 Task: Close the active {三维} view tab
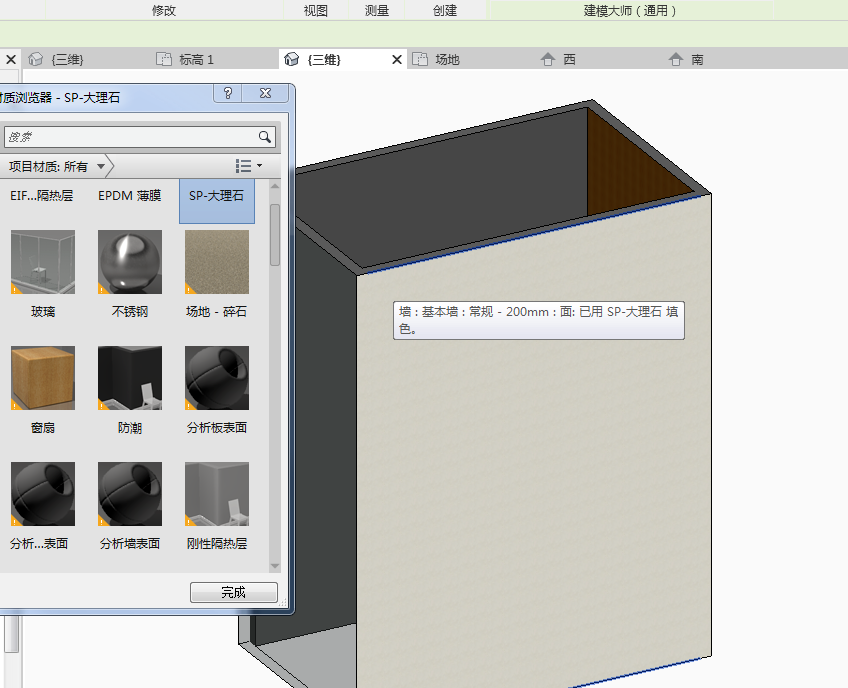pyautogui.click(x=397, y=60)
